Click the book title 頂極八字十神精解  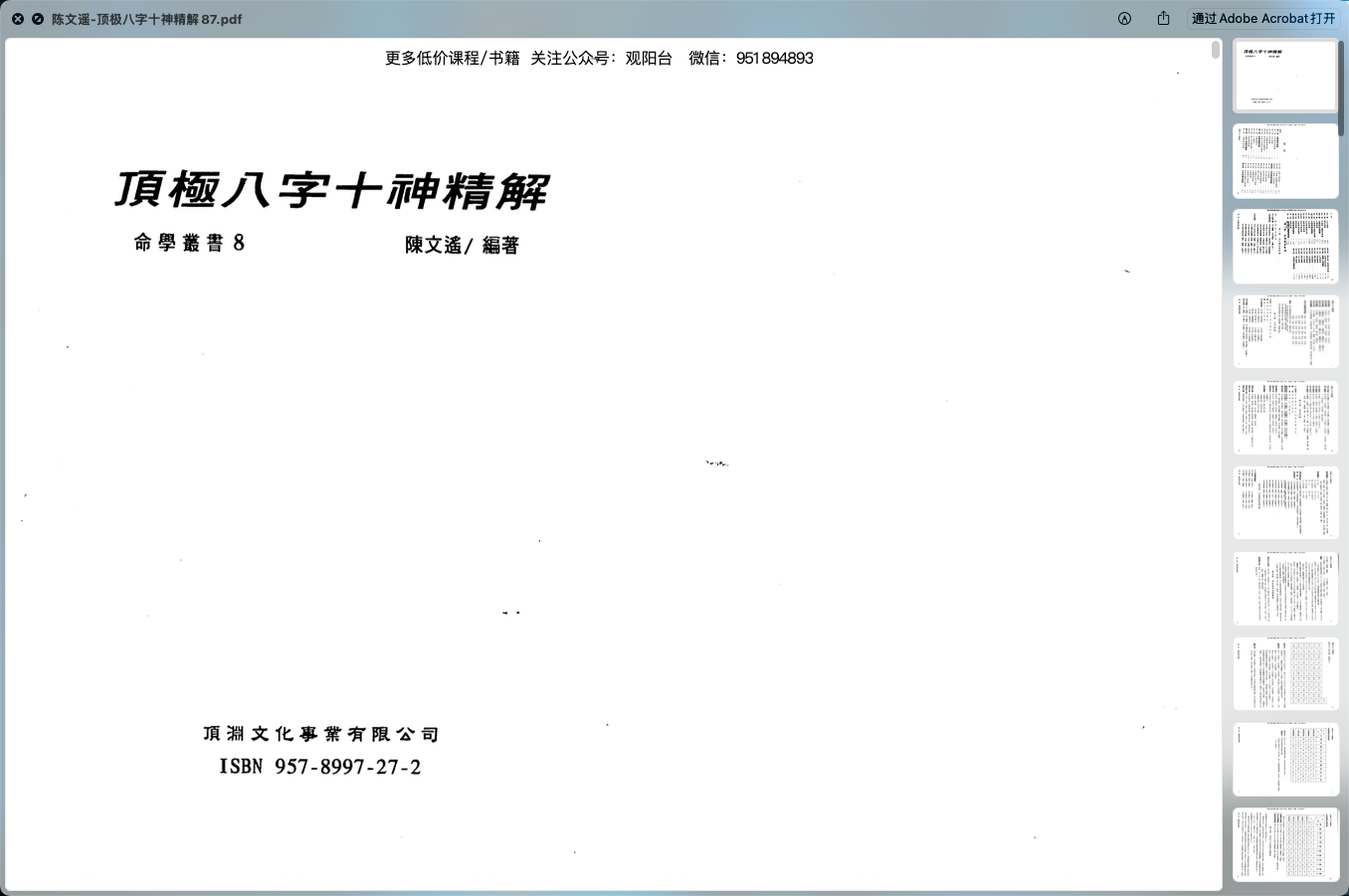click(x=331, y=190)
